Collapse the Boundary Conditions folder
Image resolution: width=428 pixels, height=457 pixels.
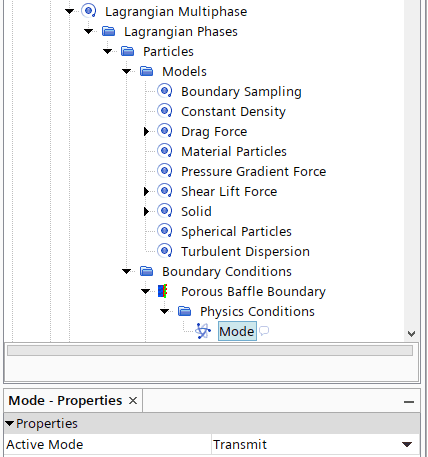coord(126,271)
